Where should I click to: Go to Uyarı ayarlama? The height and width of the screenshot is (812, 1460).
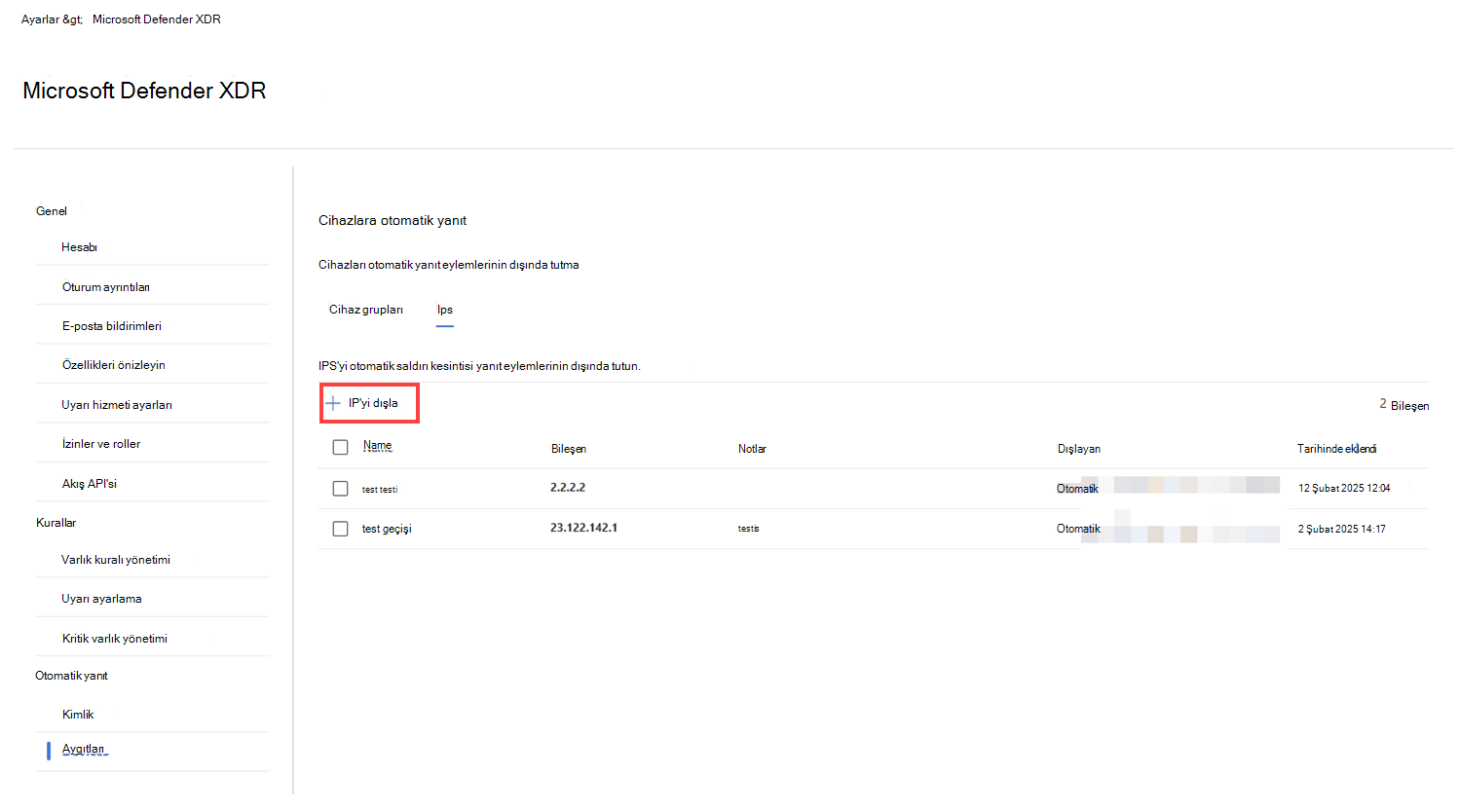click(x=102, y=599)
